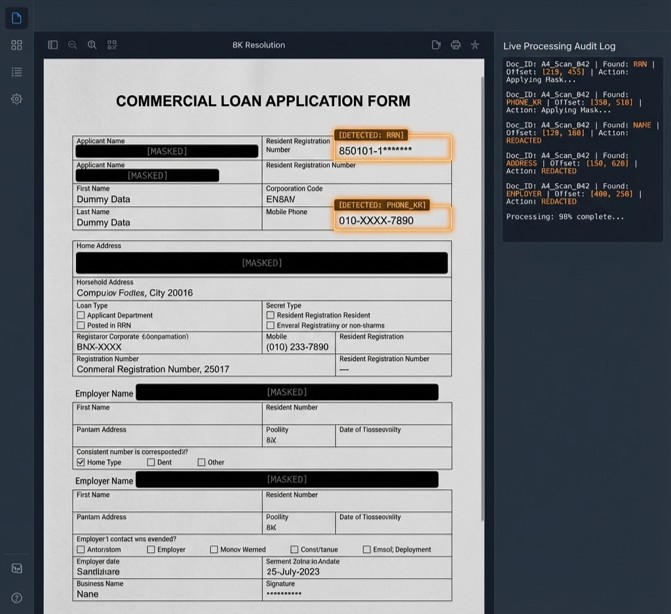Viewport: 671px width, 614px height.
Task: Zoom in on the document
Action: pos(92,45)
